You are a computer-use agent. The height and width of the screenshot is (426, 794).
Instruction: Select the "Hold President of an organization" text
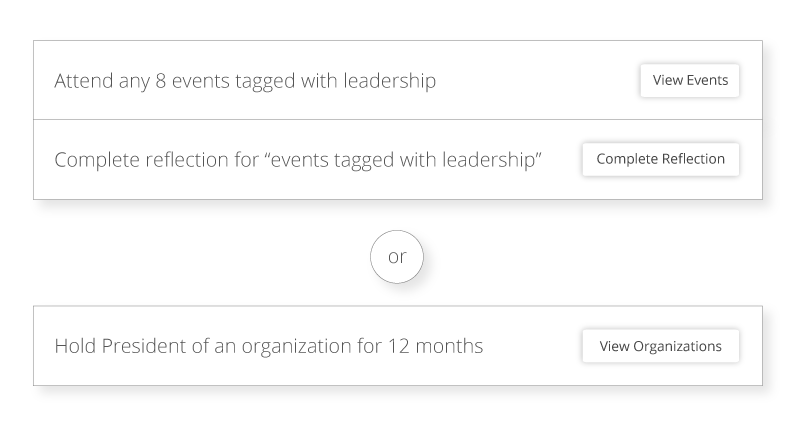pos(269,346)
